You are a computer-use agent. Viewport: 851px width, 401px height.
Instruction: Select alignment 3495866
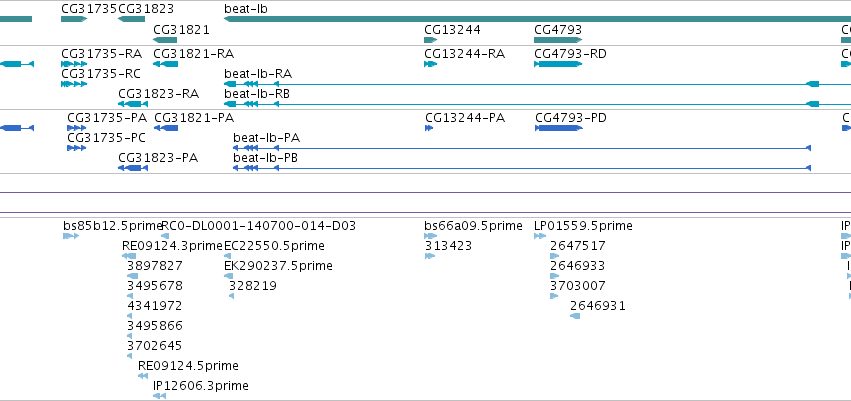130,336
